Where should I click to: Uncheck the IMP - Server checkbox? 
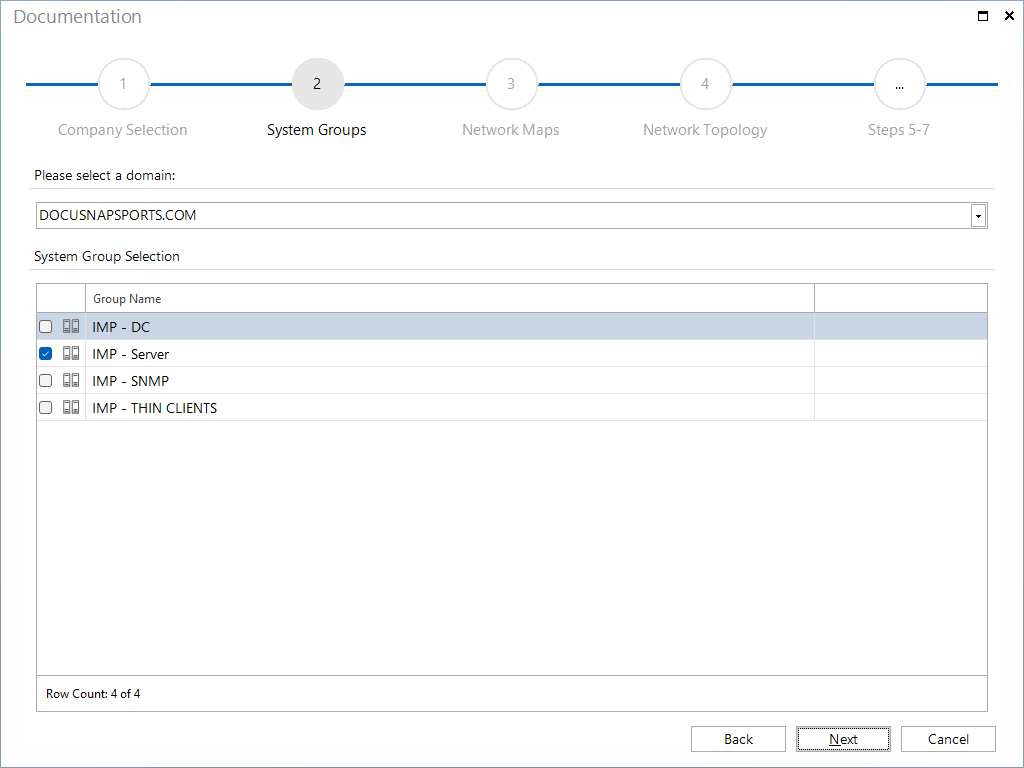click(x=46, y=353)
